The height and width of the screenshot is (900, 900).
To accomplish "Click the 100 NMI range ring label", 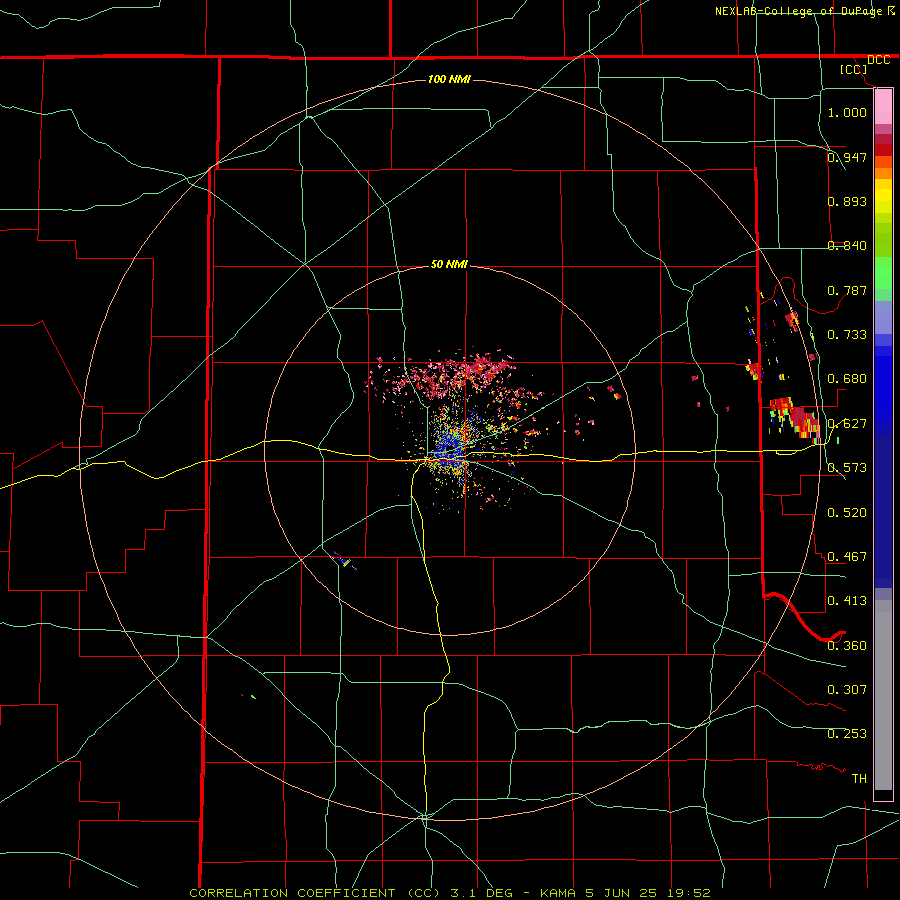I will (449, 79).
